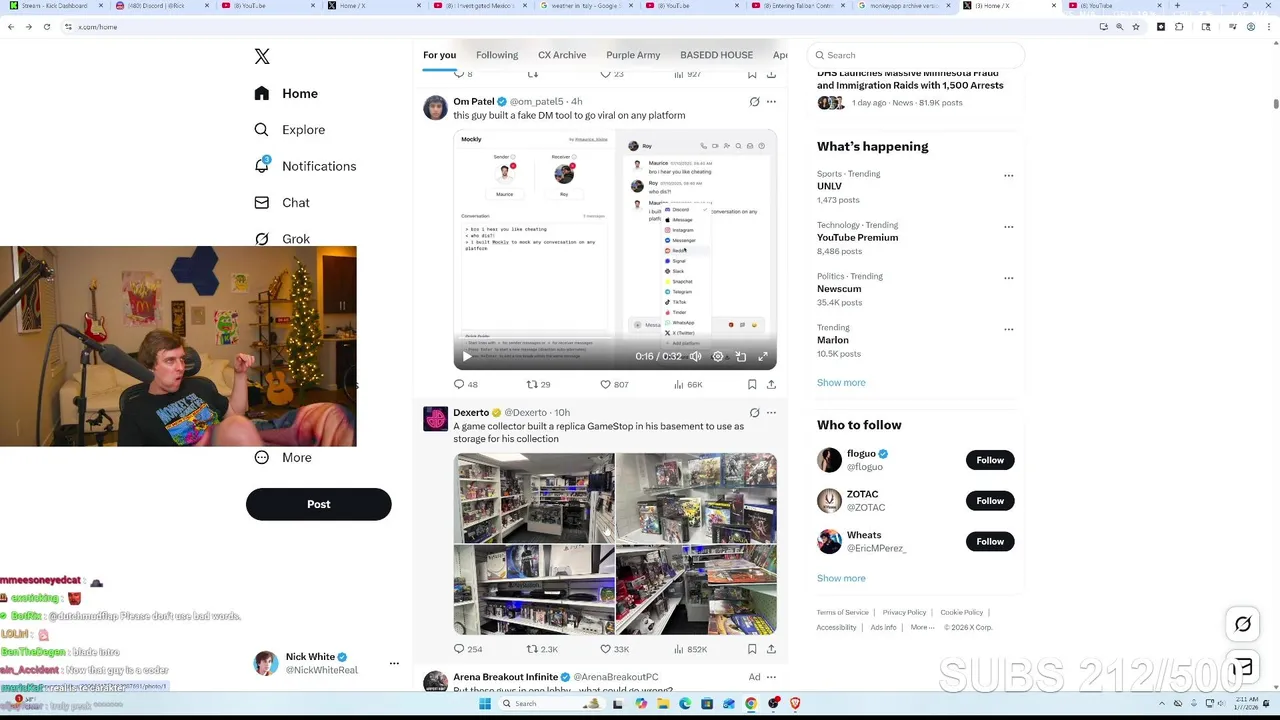Share the Dexerto post
This screenshot has width=1280, height=720.
click(771, 649)
